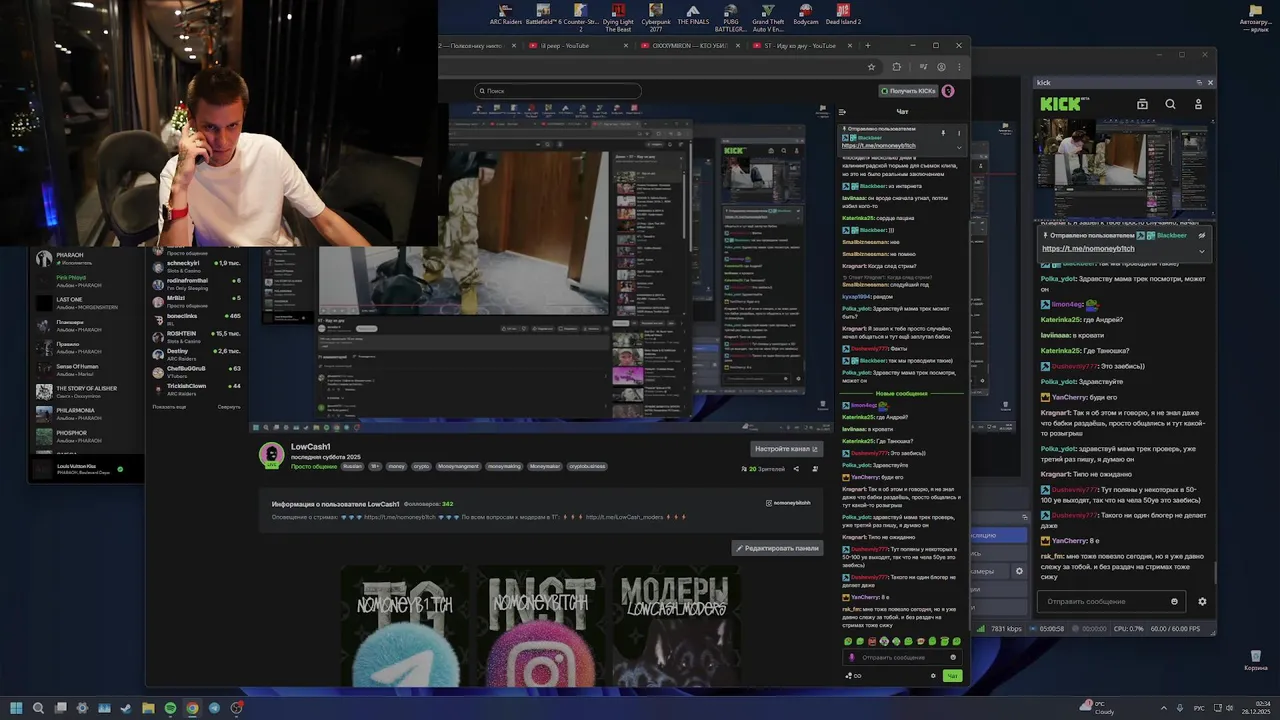This screenshot has width=1280, height=720.
Task: Click crypto tag under LowCash1
Action: tap(421, 466)
